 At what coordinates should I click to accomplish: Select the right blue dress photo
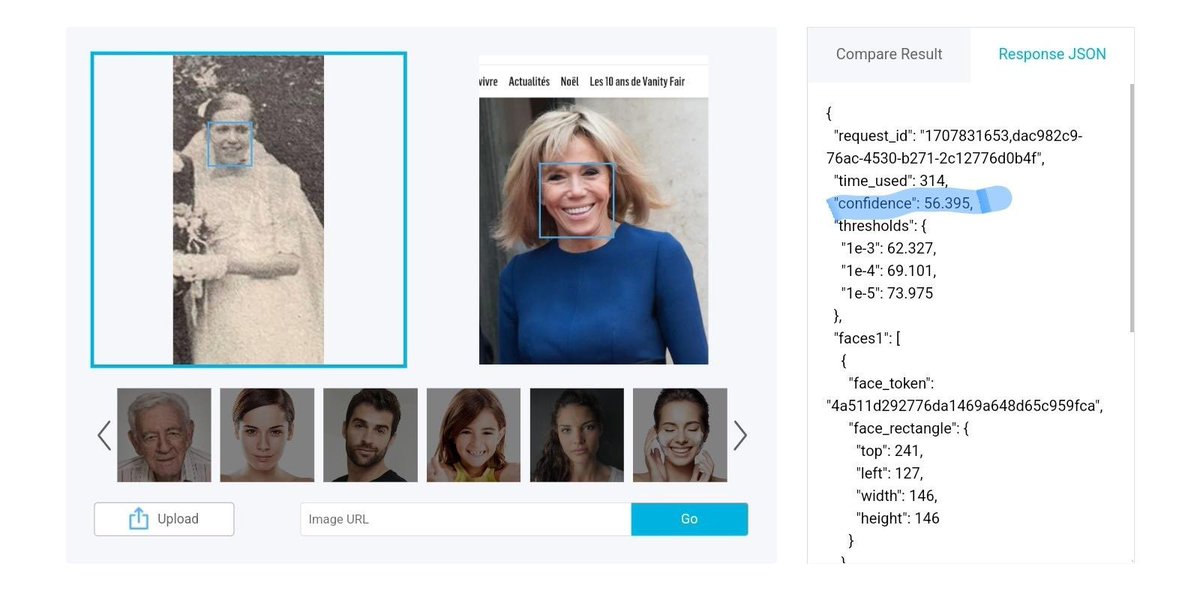[594, 210]
